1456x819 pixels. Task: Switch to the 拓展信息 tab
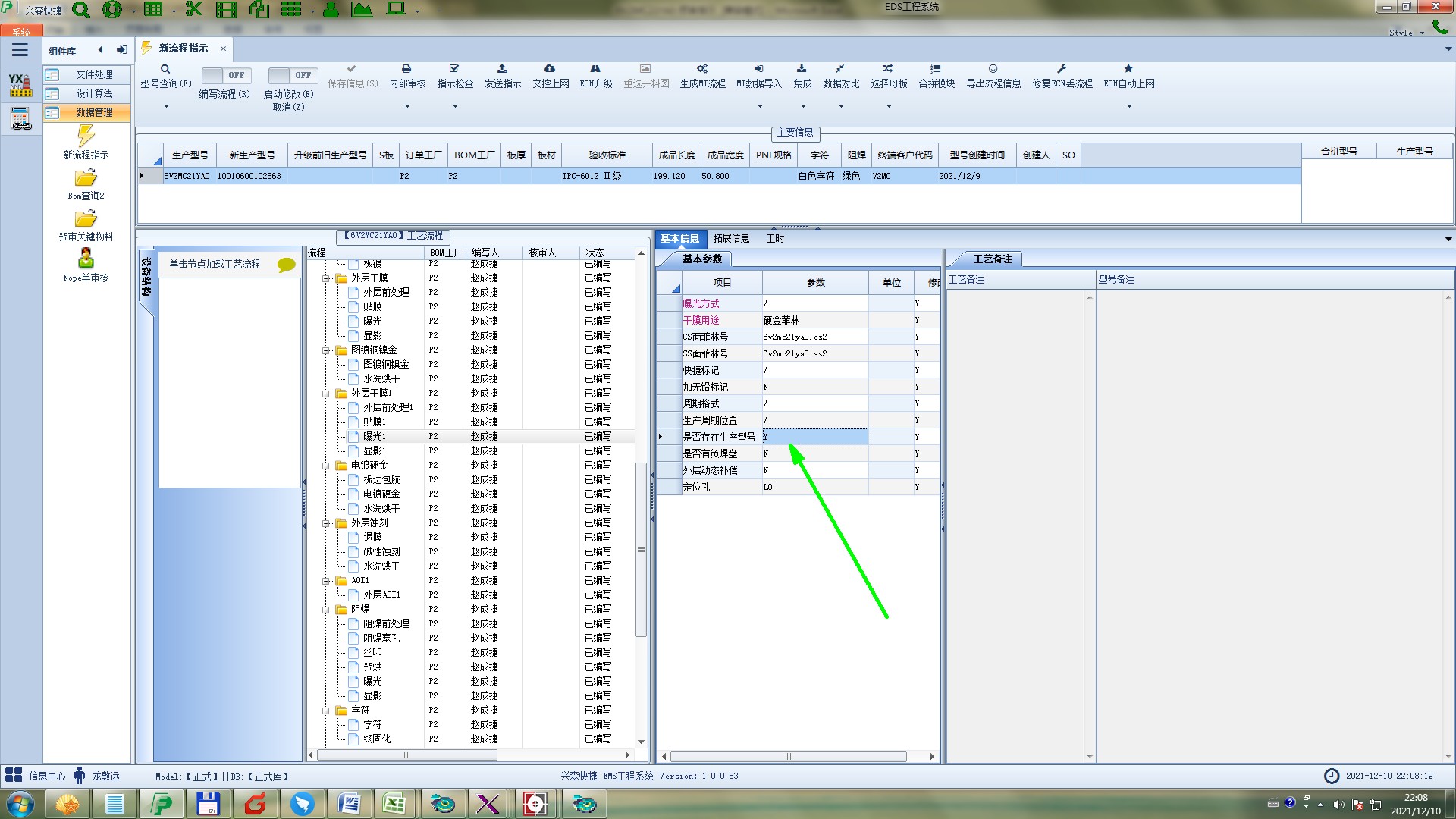pyautogui.click(x=730, y=238)
